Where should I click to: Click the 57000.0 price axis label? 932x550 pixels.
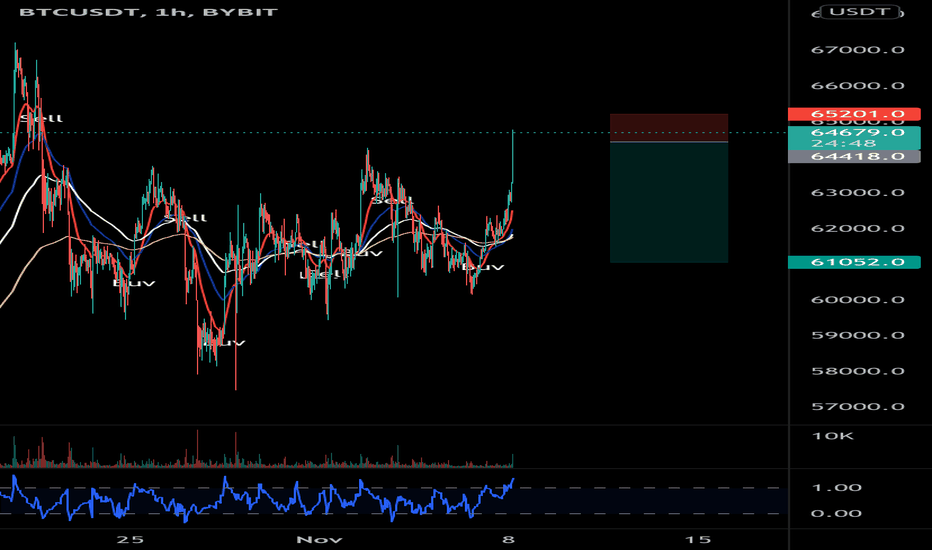tap(857, 407)
